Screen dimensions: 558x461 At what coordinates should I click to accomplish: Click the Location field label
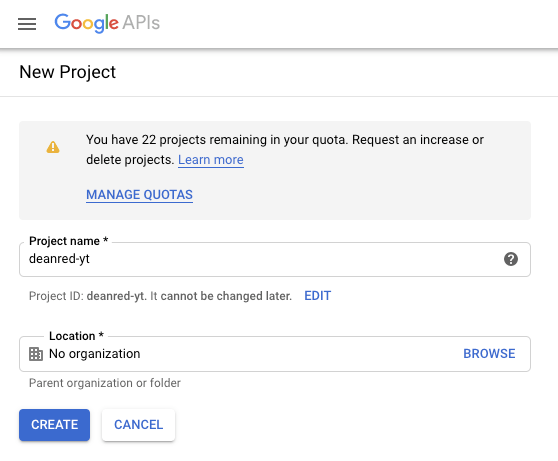(76, 336)
